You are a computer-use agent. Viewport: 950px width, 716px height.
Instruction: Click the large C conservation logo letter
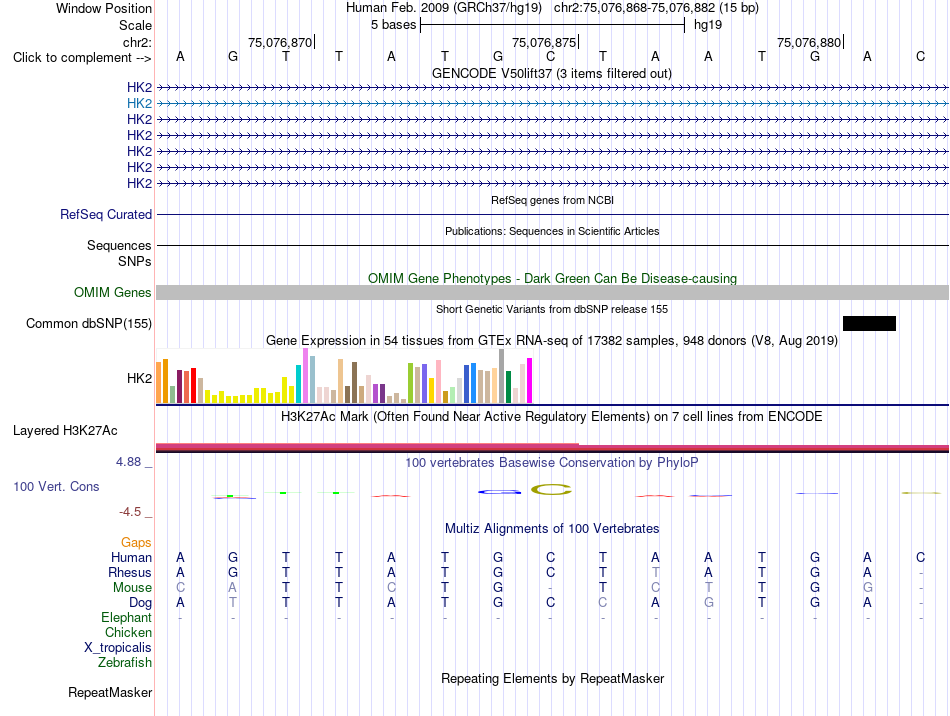click(551, 489)
